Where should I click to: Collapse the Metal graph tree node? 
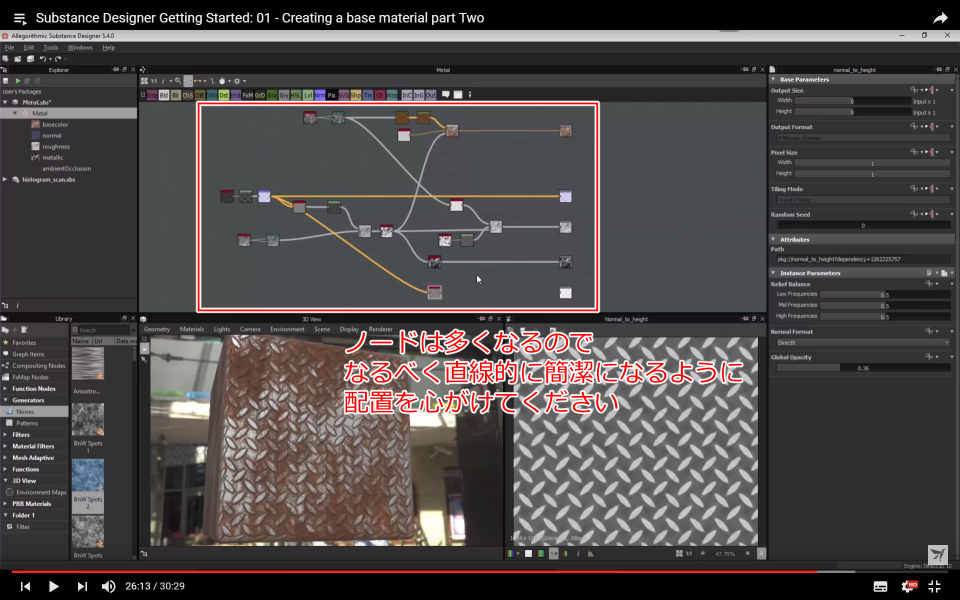tap(15, 113)
